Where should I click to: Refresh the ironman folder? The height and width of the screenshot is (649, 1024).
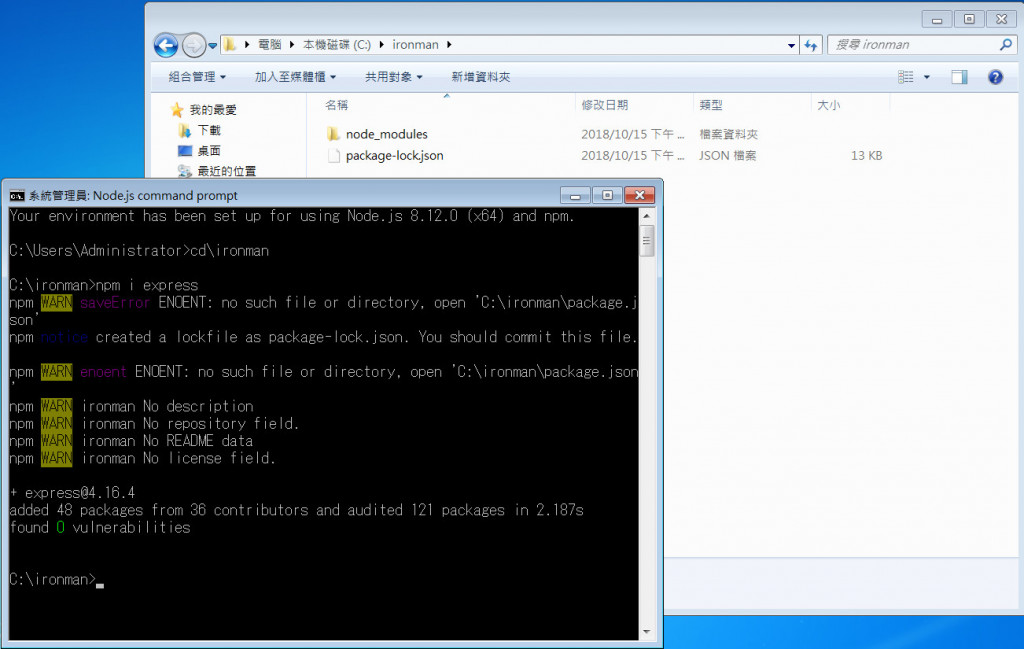click(x=810, y=45)
